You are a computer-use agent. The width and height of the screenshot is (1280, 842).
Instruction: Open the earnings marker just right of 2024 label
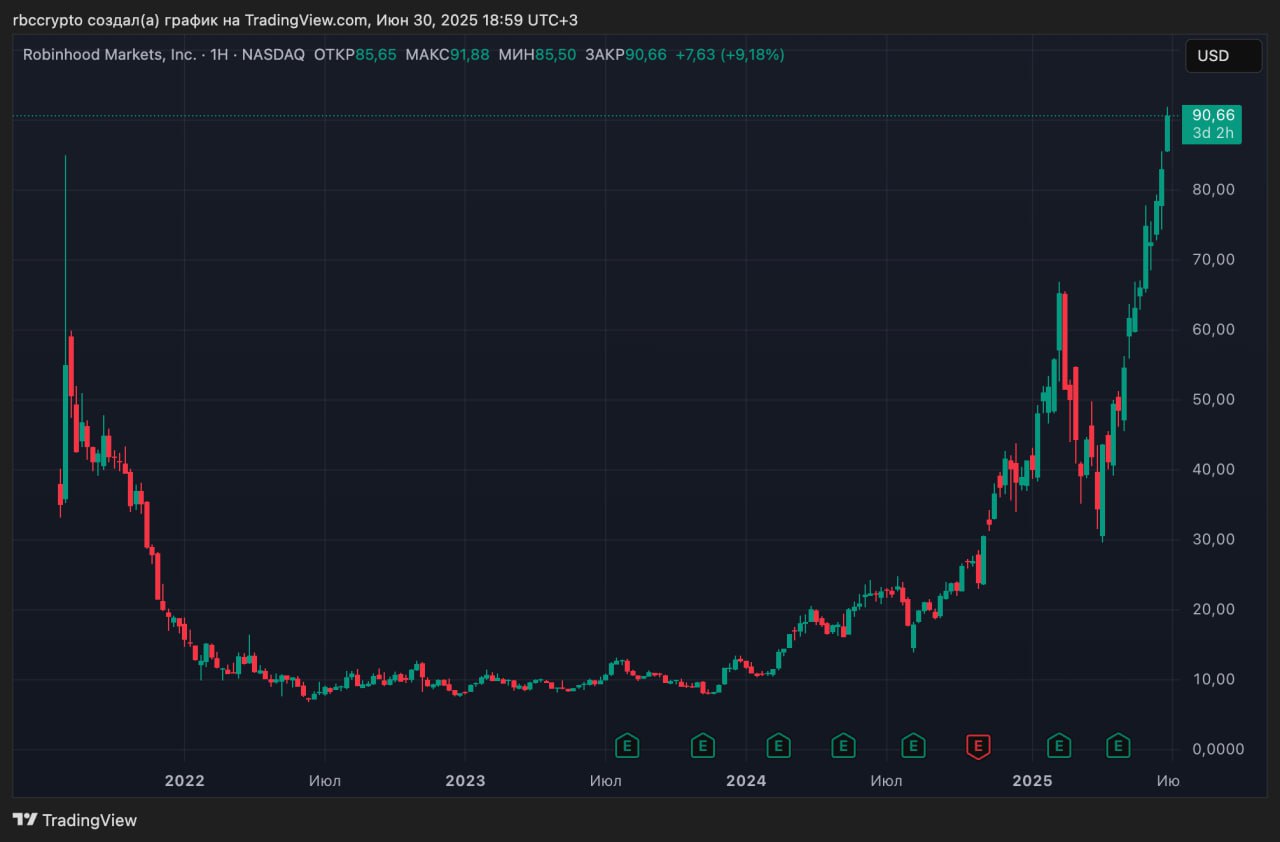pos(778,745)
